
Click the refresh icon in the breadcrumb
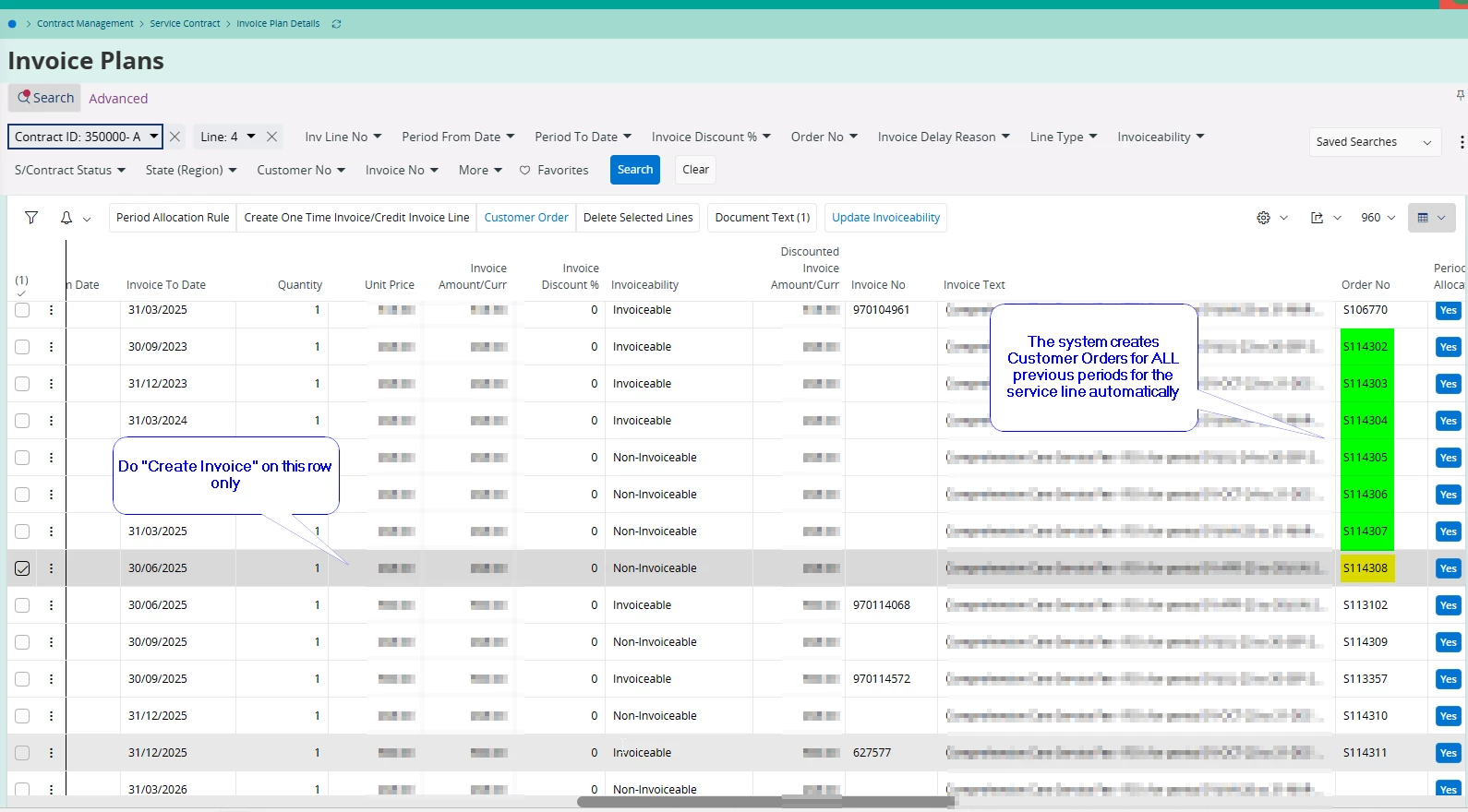(336, 24)
